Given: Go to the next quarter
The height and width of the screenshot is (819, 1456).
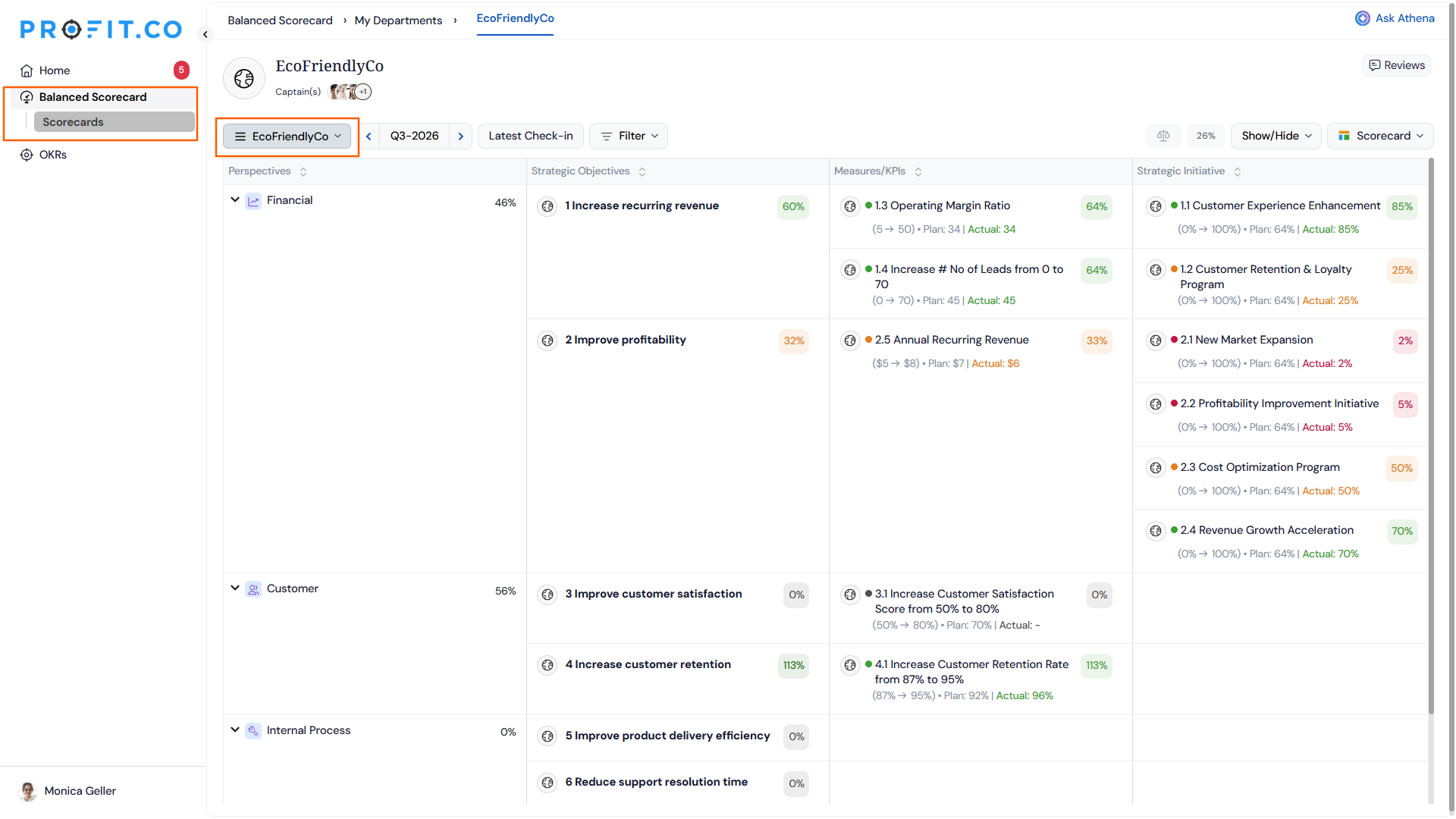Looking at the screenshot, I should pos(461,136).
